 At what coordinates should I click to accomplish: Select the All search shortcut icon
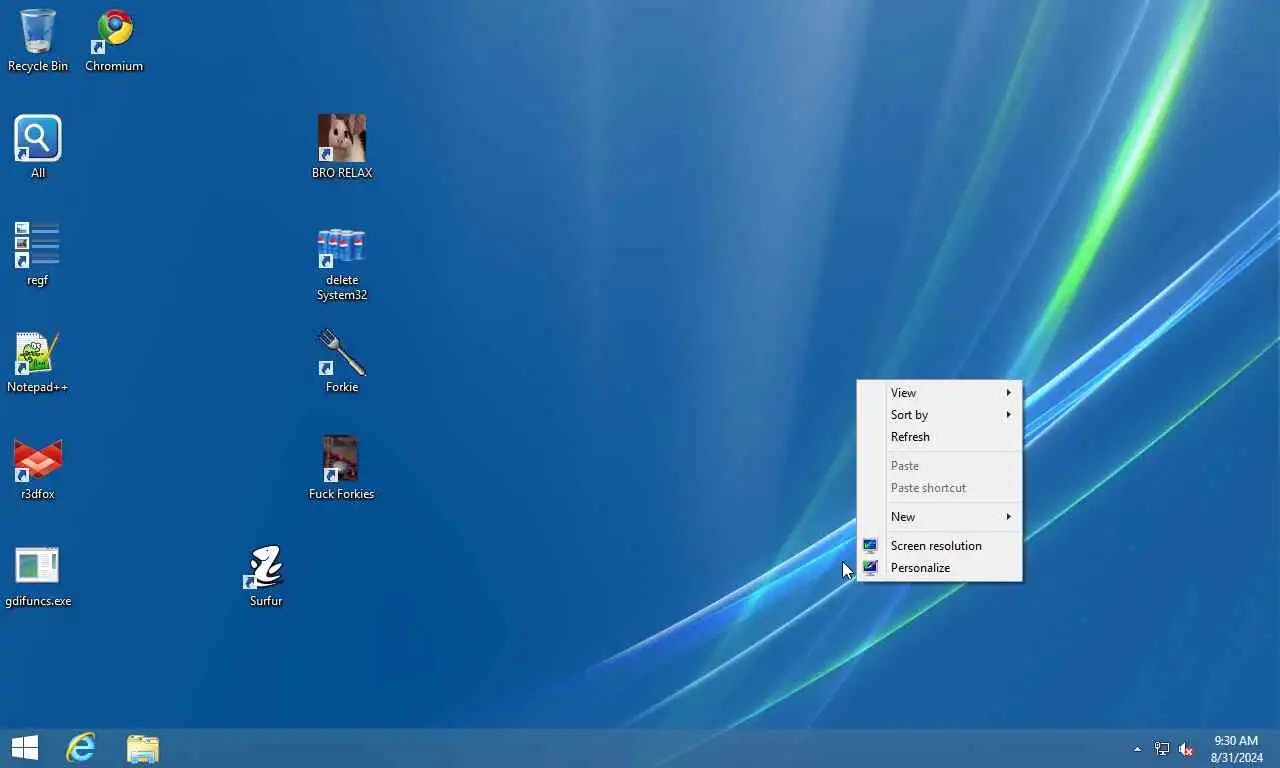tap(38, 147)
